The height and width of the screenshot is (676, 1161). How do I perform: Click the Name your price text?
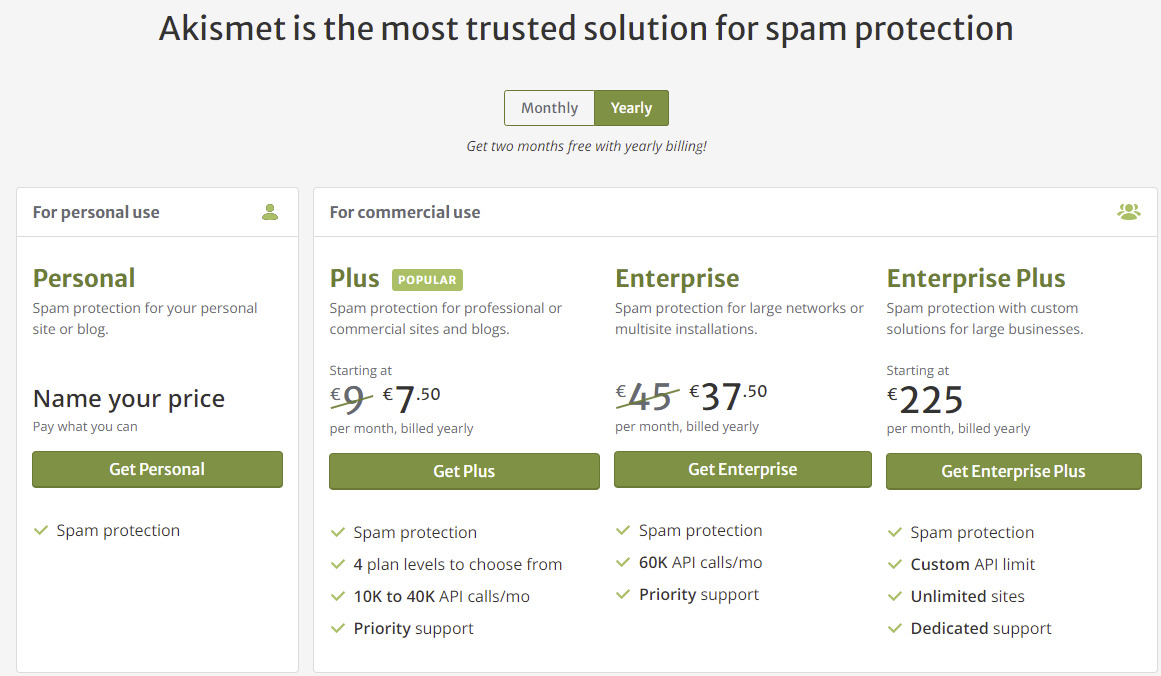[x=129, y=398]
